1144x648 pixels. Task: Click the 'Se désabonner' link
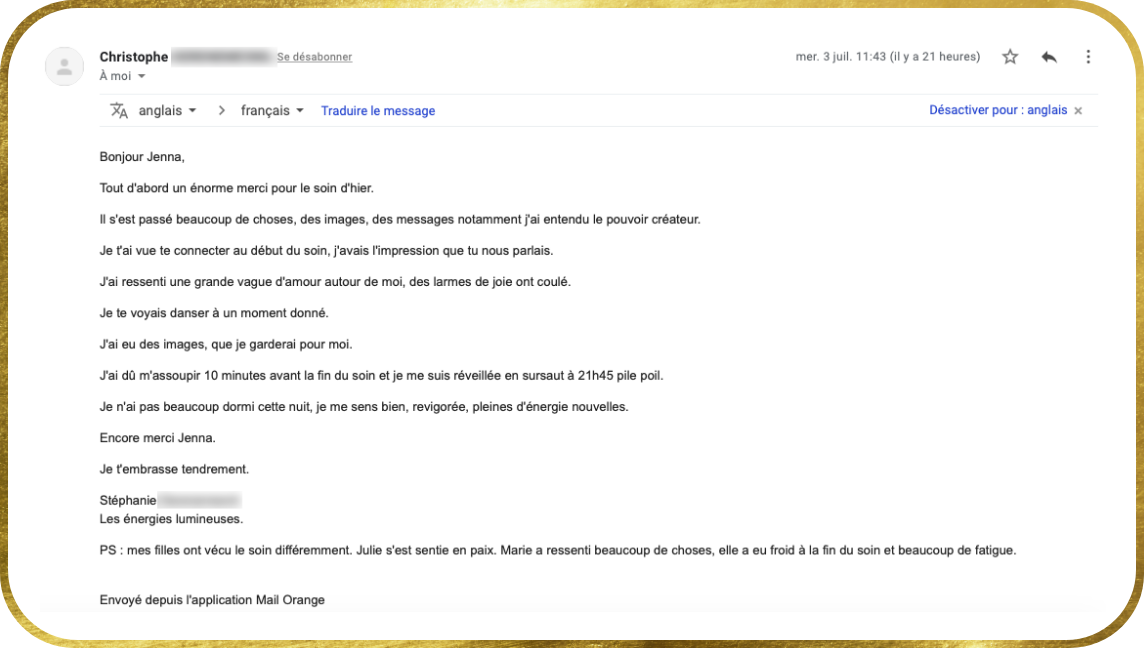pos(314,57)
